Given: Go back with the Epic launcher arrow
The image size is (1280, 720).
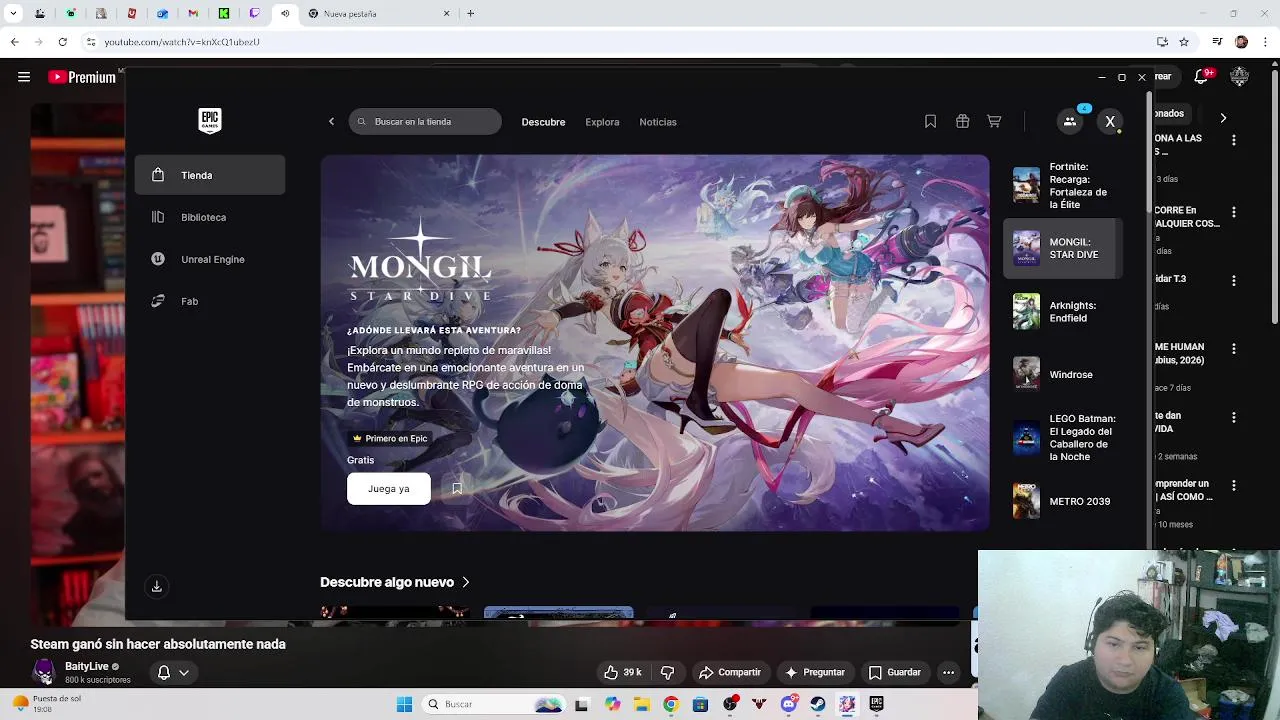Looking at the screenshot, I should (x=332, y=122).
